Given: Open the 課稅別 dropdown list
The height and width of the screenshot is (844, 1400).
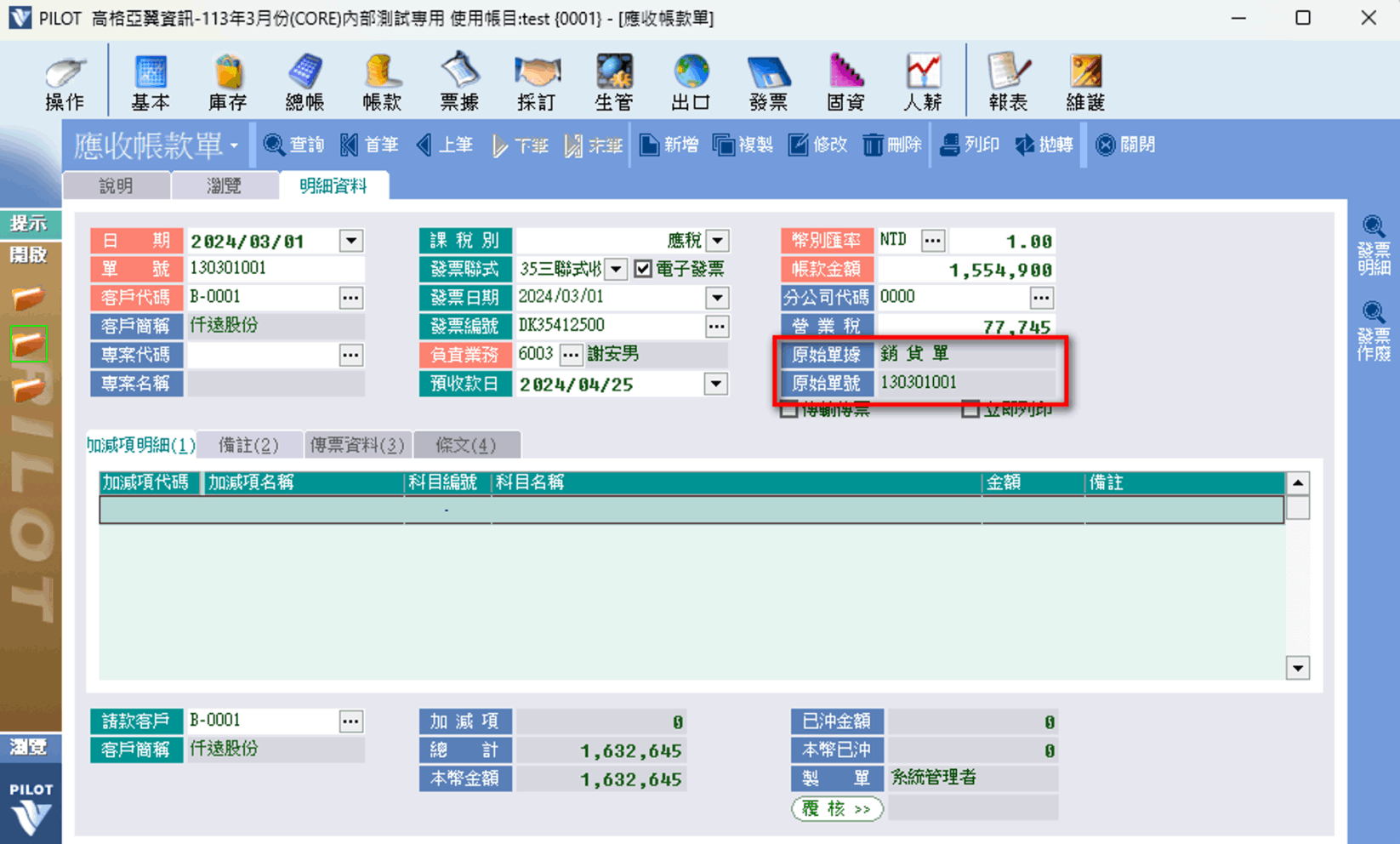Looking at the screenshot, I should (717, 242).
